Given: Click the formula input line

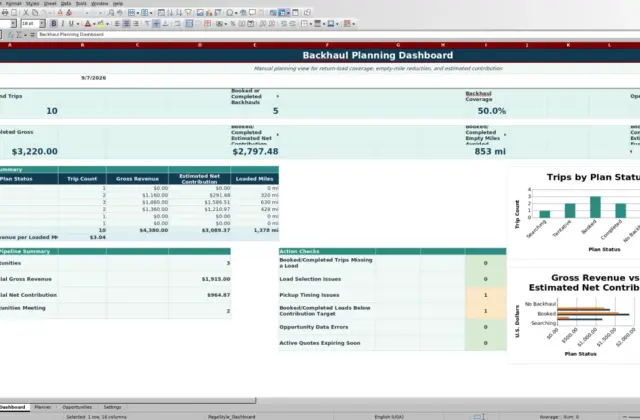Looking at the screenshot, I should [x=339, y=35].
